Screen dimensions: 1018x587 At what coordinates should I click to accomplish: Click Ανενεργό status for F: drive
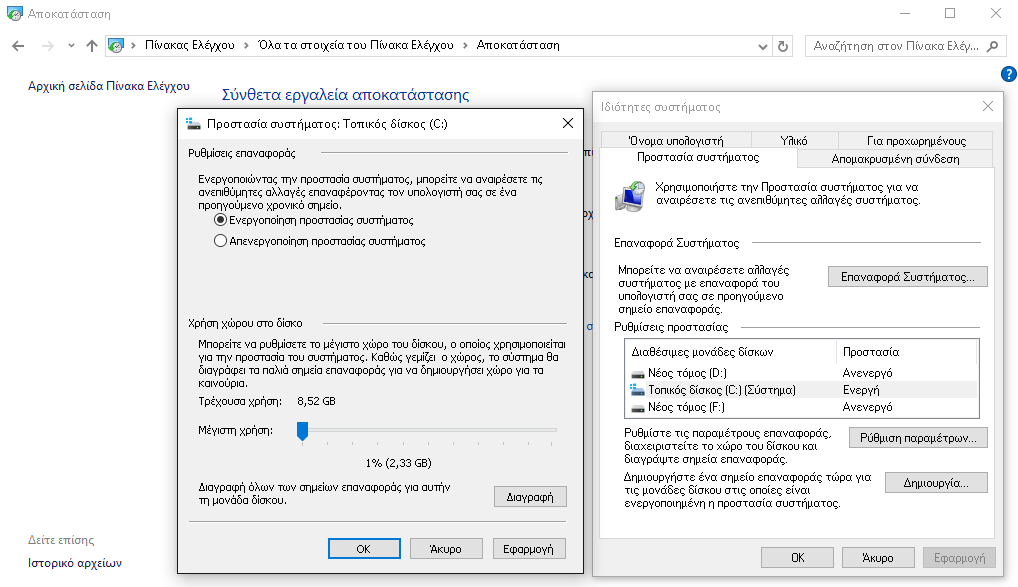tap(867, 406)
